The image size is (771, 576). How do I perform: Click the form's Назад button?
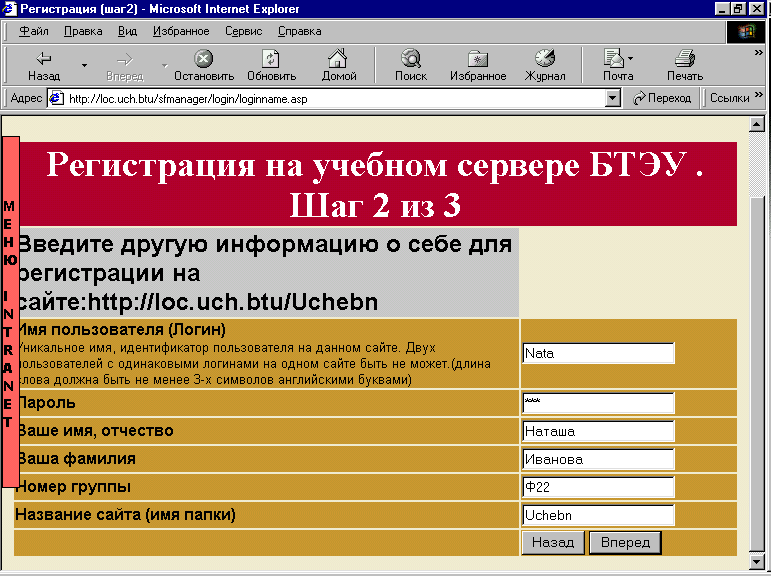pyautogui.click(x=553, y=543)
